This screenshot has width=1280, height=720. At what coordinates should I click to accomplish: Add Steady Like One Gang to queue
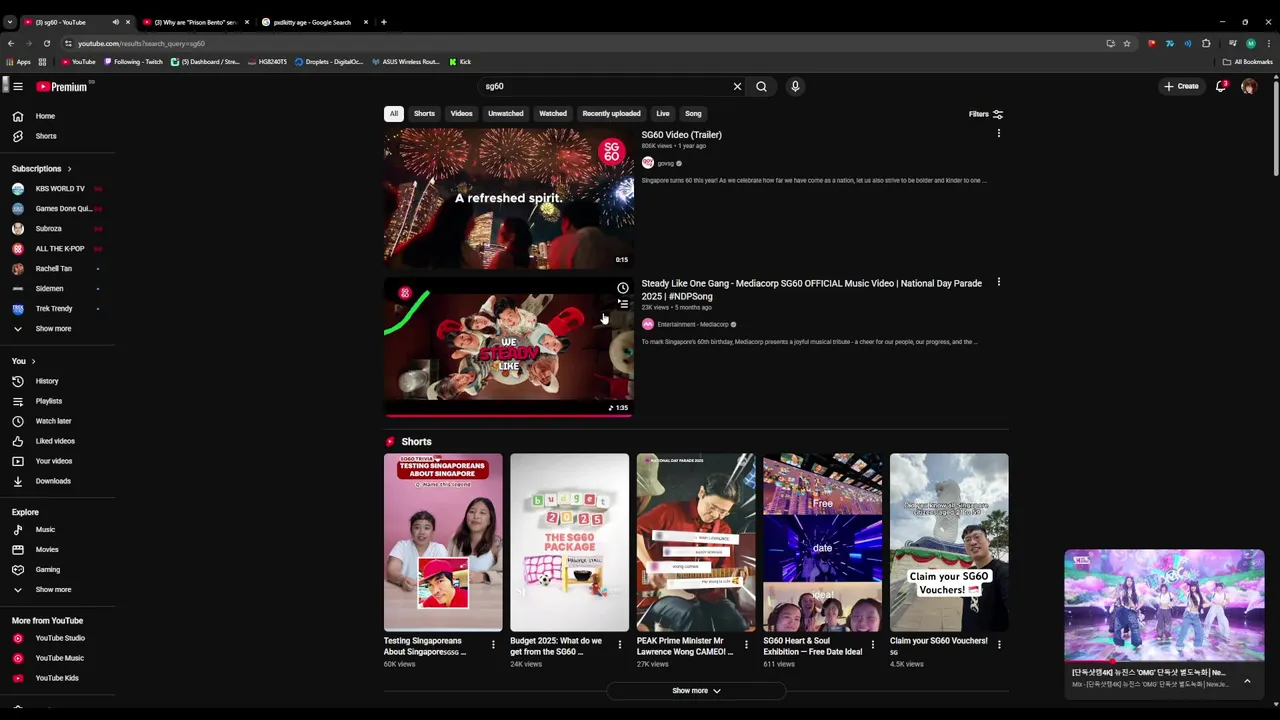[x=623, y=304]
